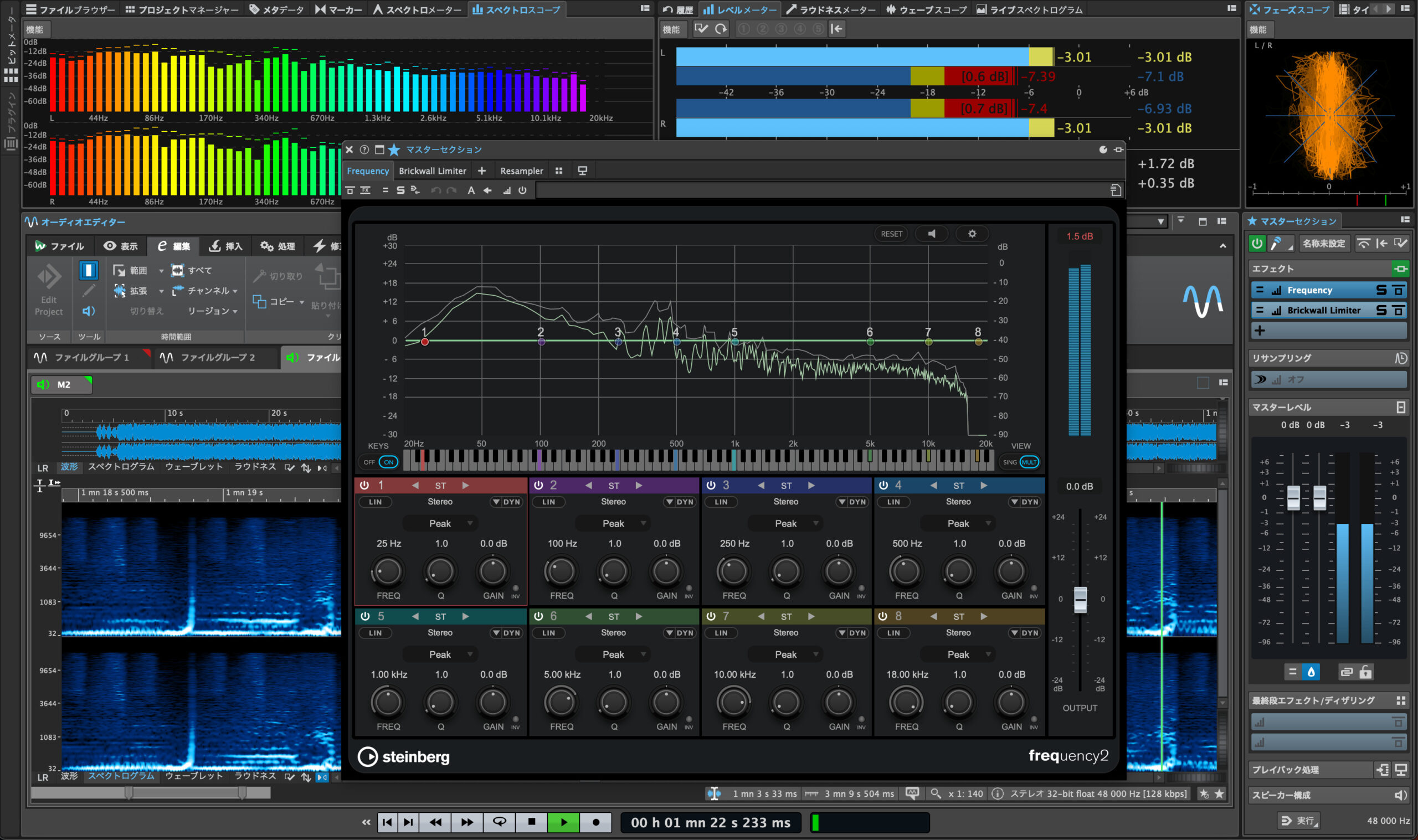Screen dimensions: 1418x840
Task: Toggle power of EQ band 1
Action: point(364,485)
